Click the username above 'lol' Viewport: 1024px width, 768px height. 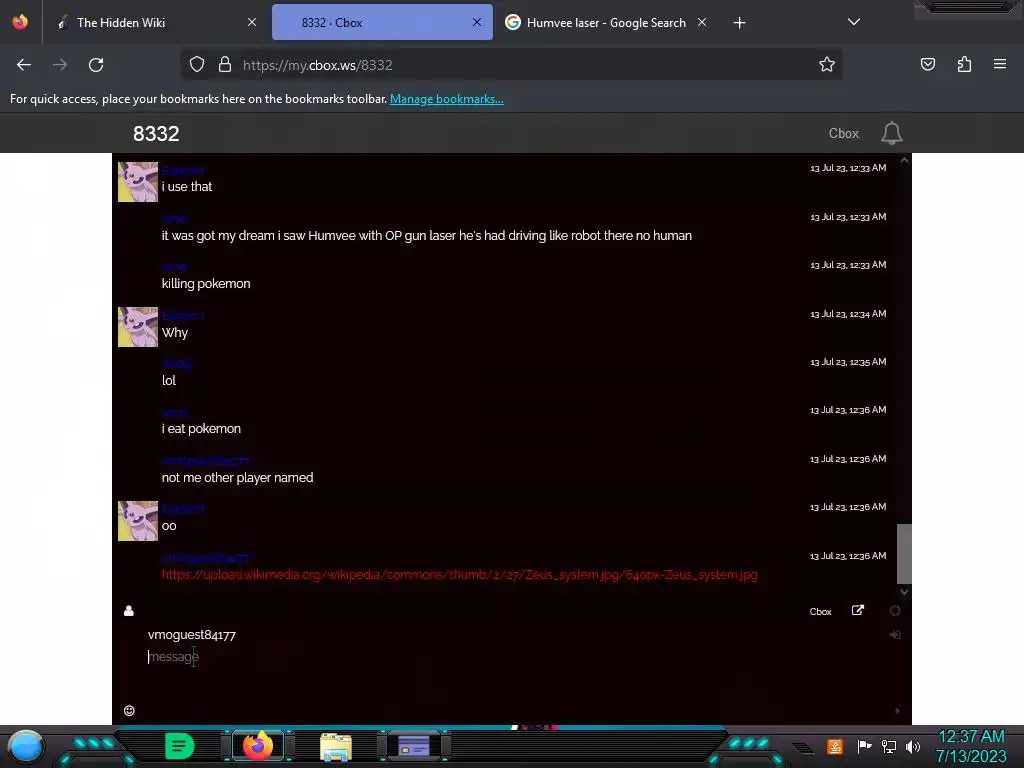(x=177, y=364)
